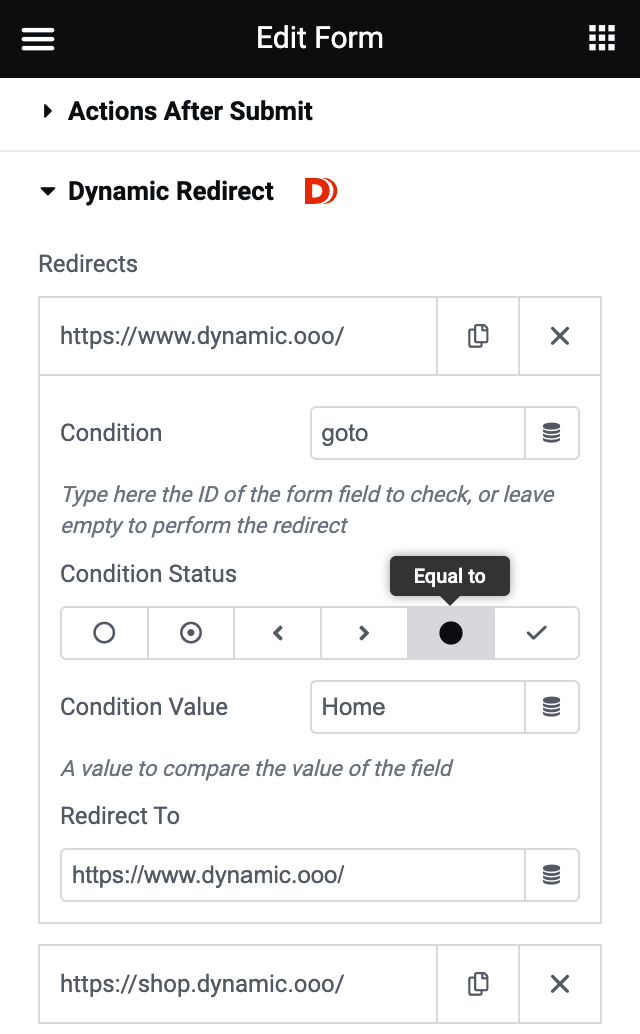Choose the Not Empty condition status
The image size is (640, 1034).
pos(190,633)
